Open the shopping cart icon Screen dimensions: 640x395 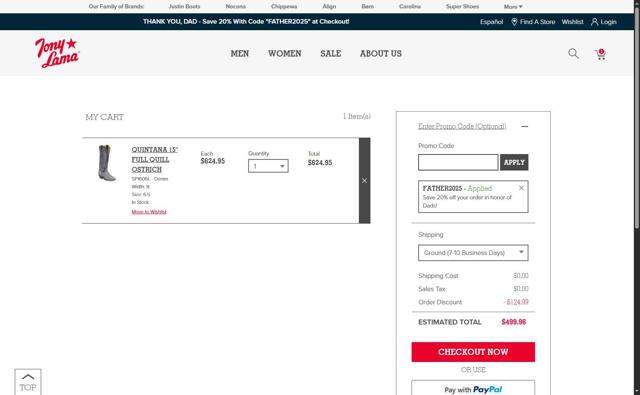(x=600, y=54)
